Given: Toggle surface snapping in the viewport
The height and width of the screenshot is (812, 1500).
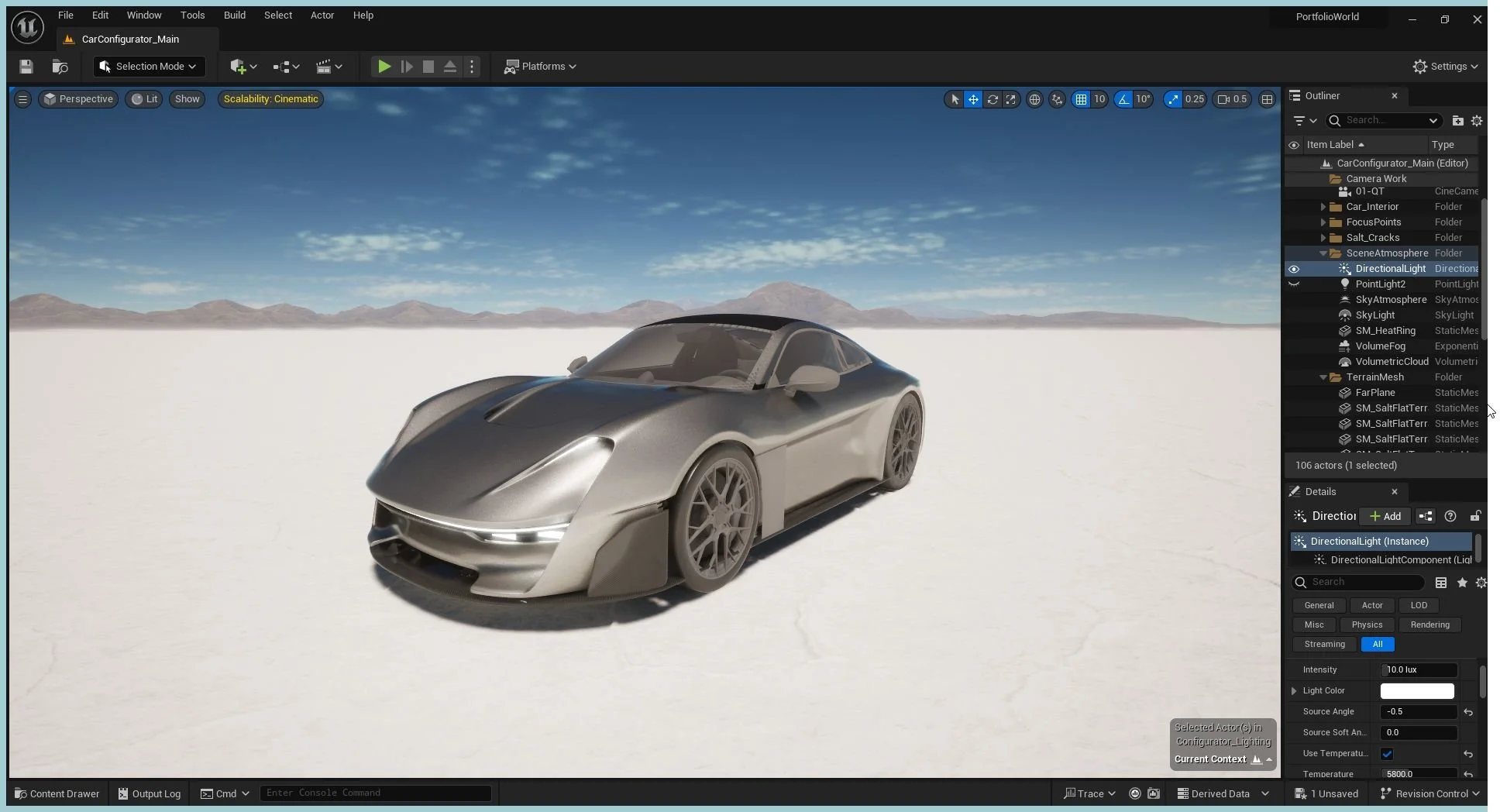Looking at the screenshot, I should coord(1057,99).
